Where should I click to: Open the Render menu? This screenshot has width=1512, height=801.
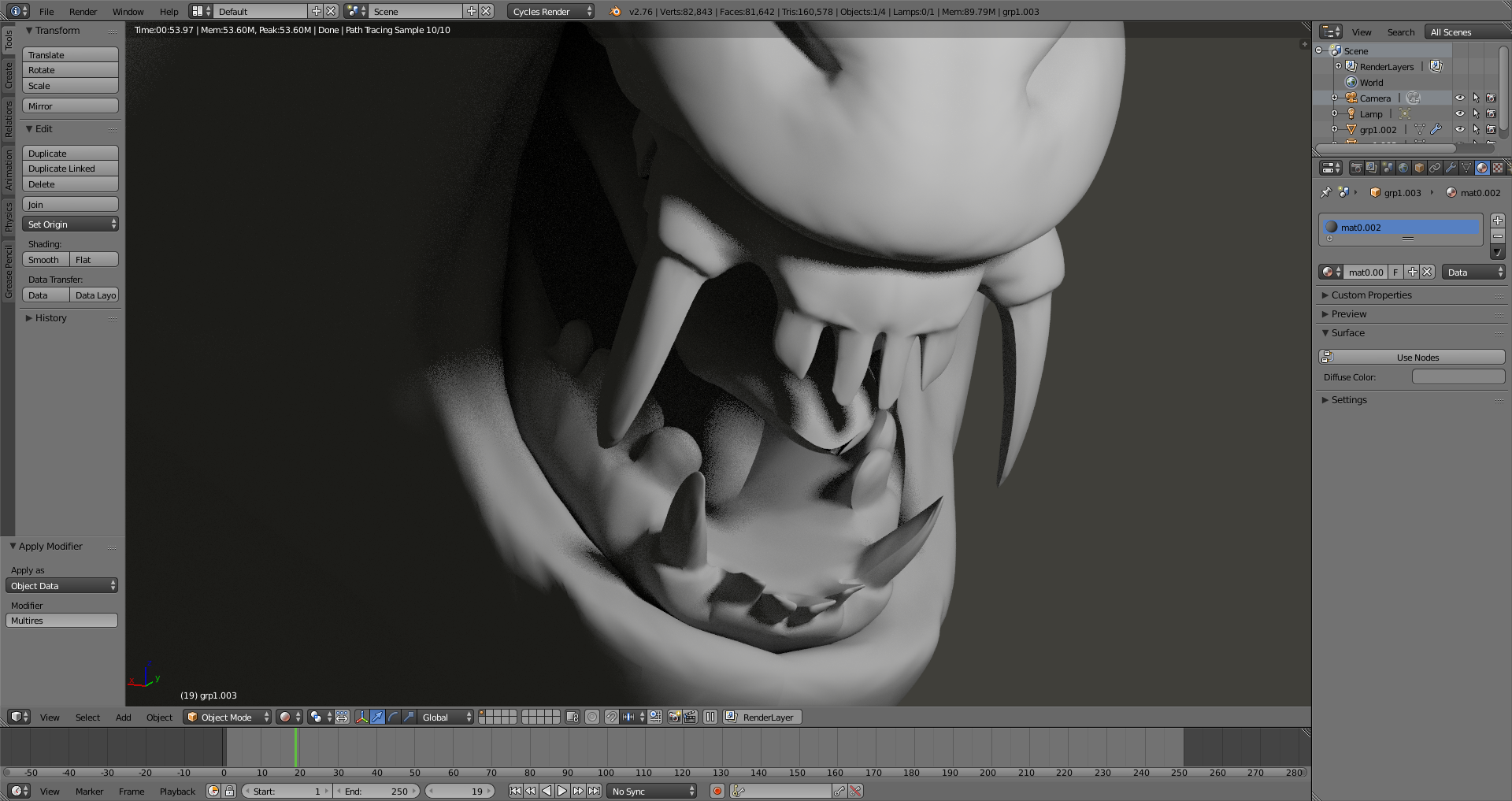pos(83,11)
